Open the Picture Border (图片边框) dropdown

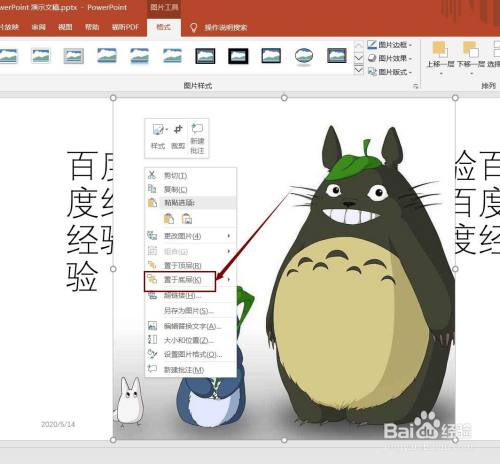coord(390,44)
